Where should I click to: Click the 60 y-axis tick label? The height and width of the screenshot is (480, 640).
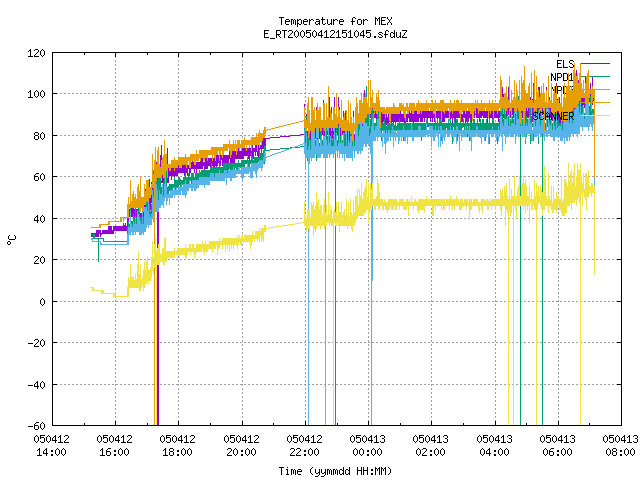coord(40,177)
